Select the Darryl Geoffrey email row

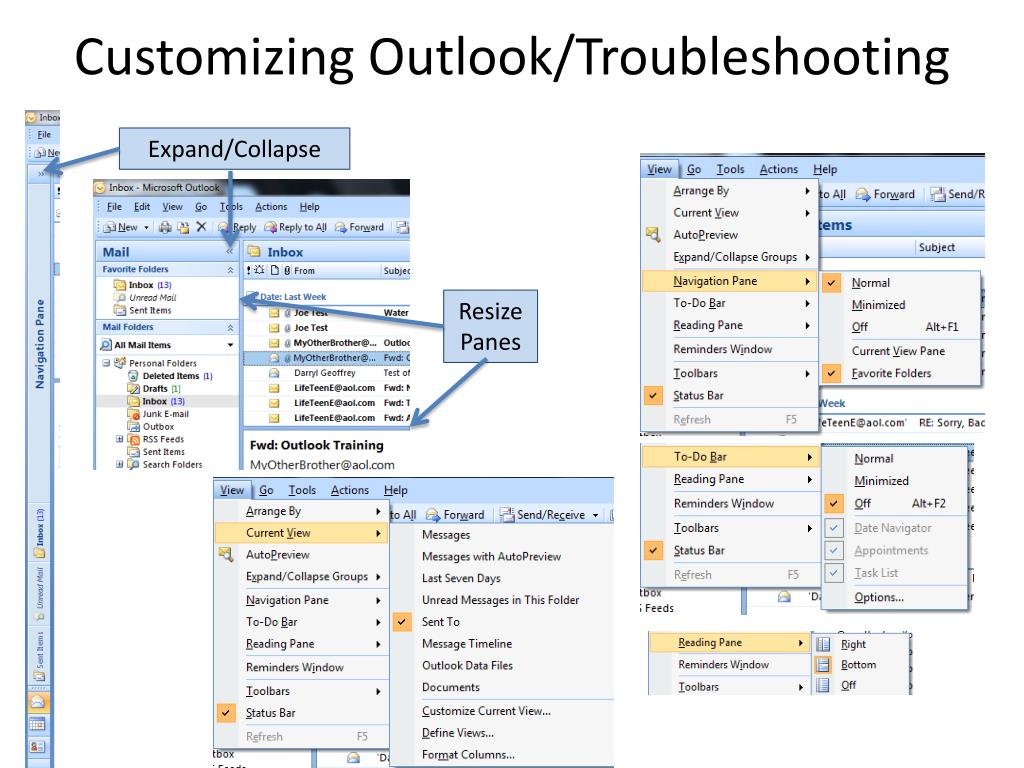point(327,373)
